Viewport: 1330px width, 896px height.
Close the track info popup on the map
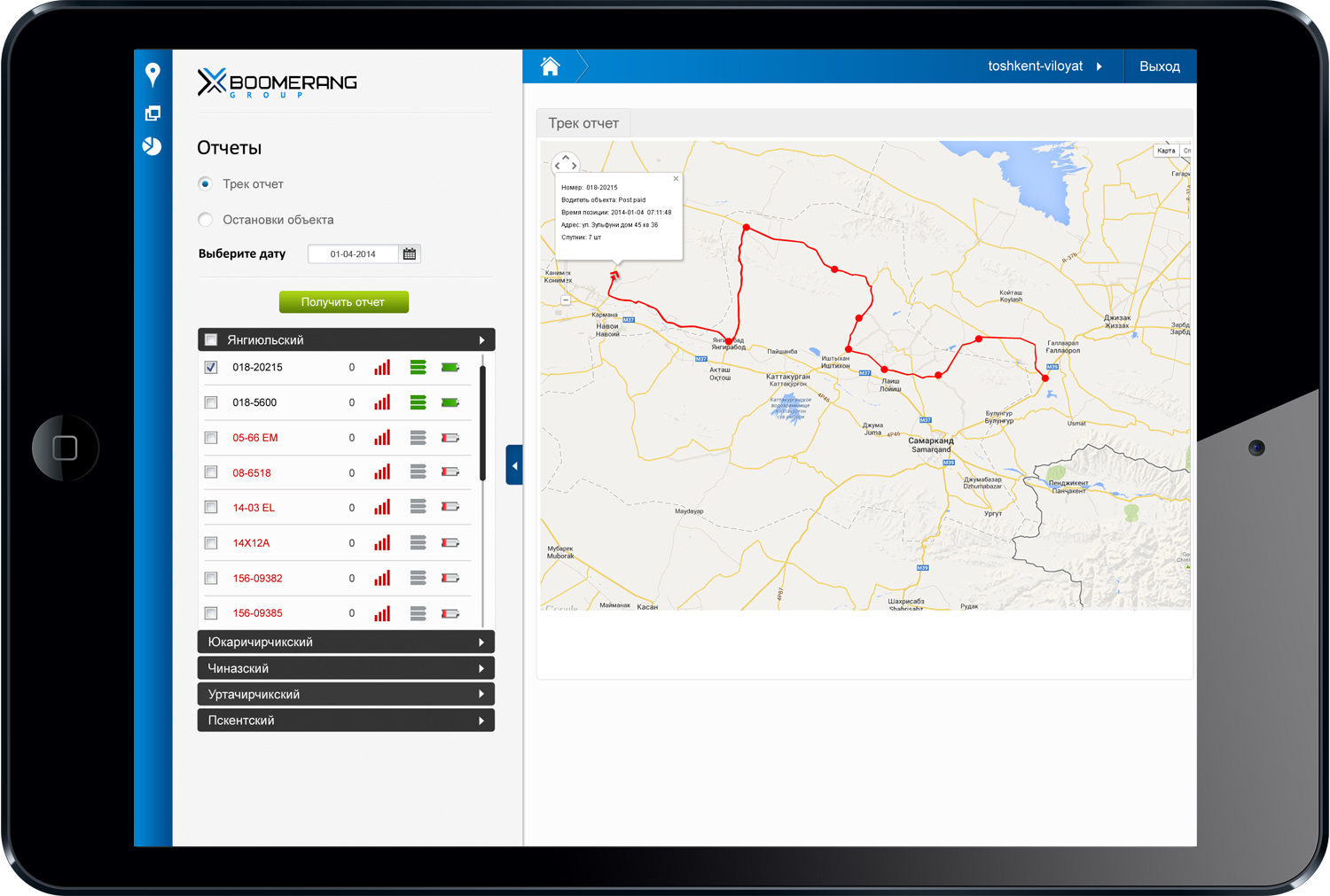coord(675,178)
